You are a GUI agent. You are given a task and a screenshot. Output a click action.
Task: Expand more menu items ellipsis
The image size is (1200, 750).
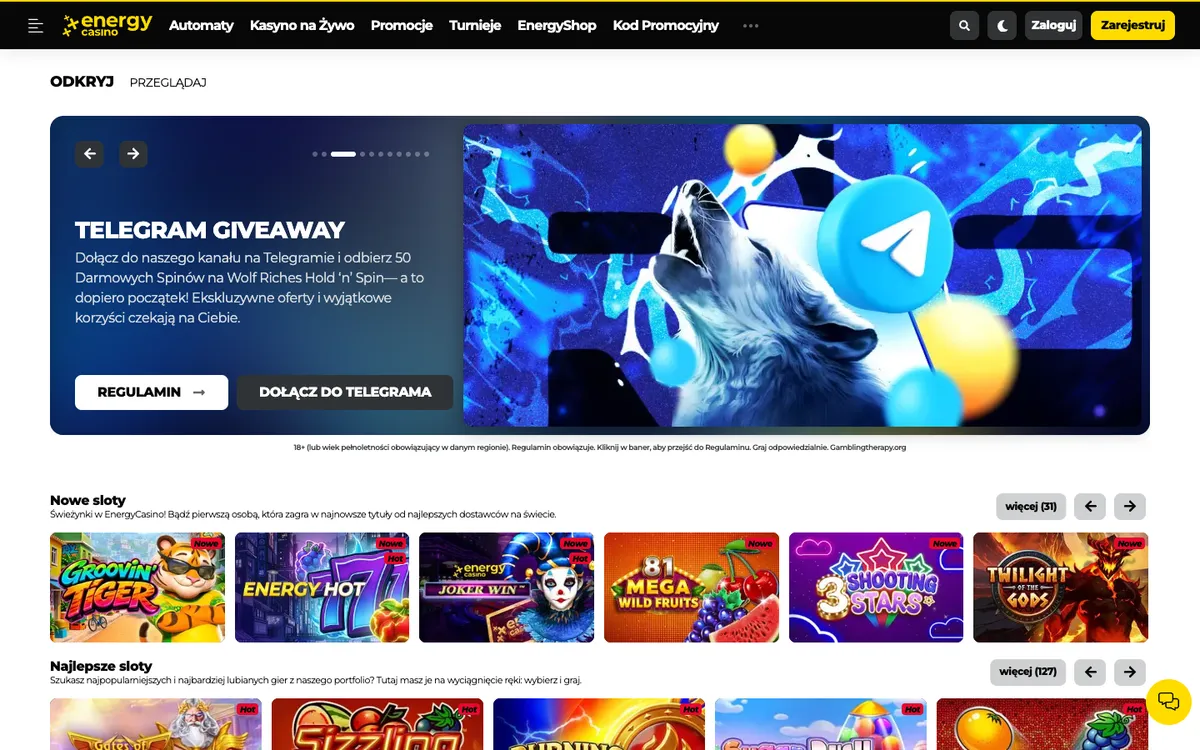point(751,26)
